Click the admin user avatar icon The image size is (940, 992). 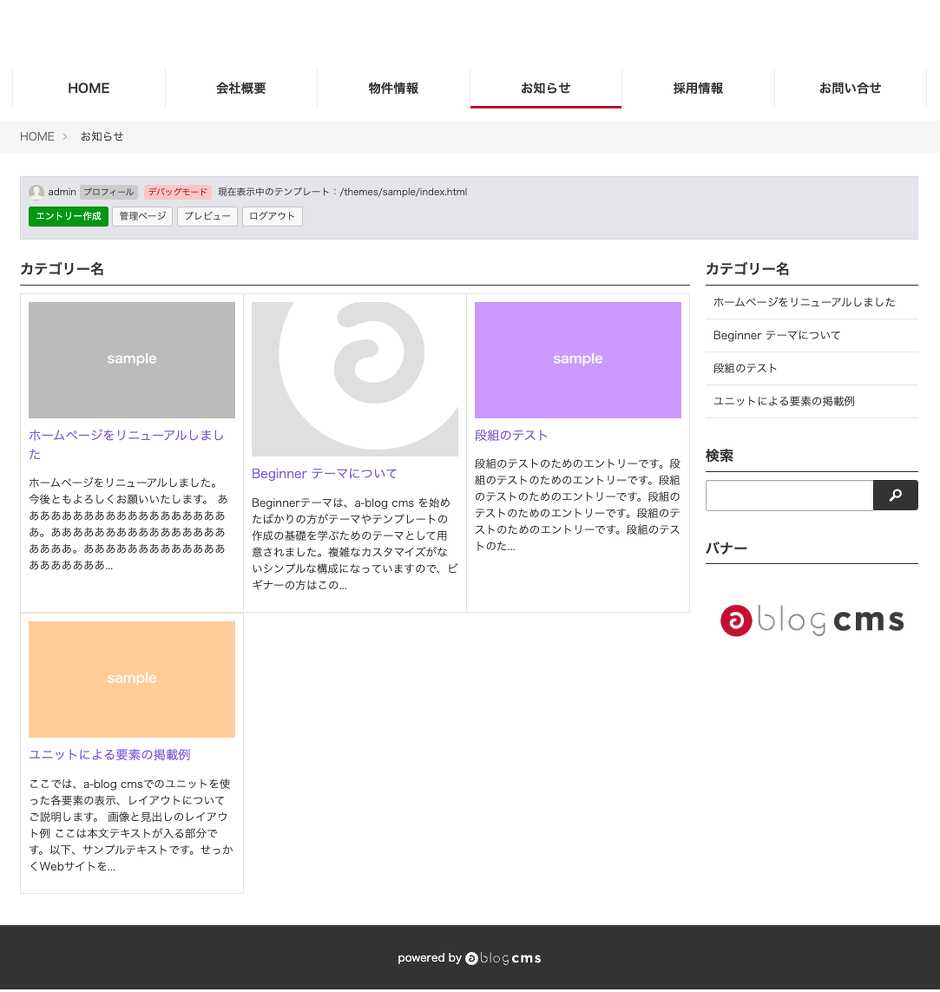click(36, 192)
